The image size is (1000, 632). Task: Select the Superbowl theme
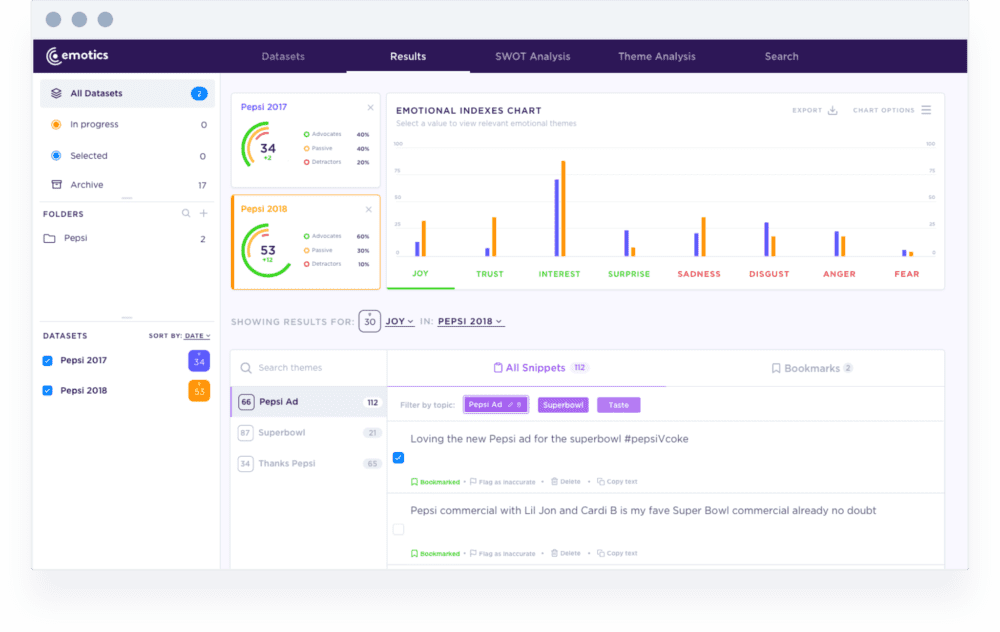click(309, 432)
